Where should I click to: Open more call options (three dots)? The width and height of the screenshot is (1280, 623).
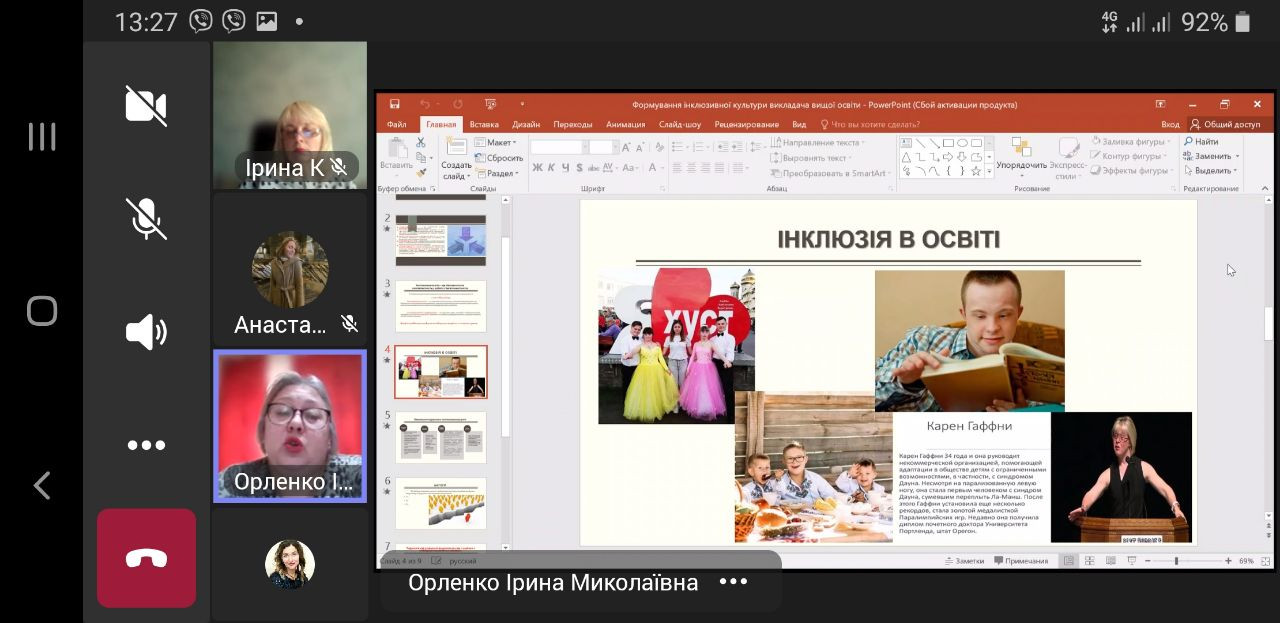[146, 446]
